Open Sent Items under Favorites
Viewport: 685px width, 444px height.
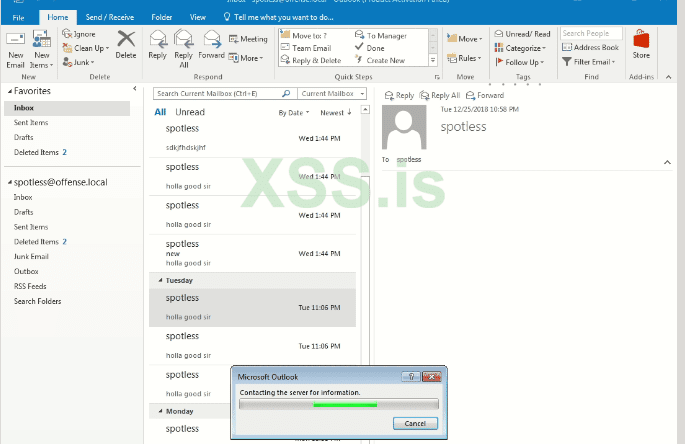(31, 123)
